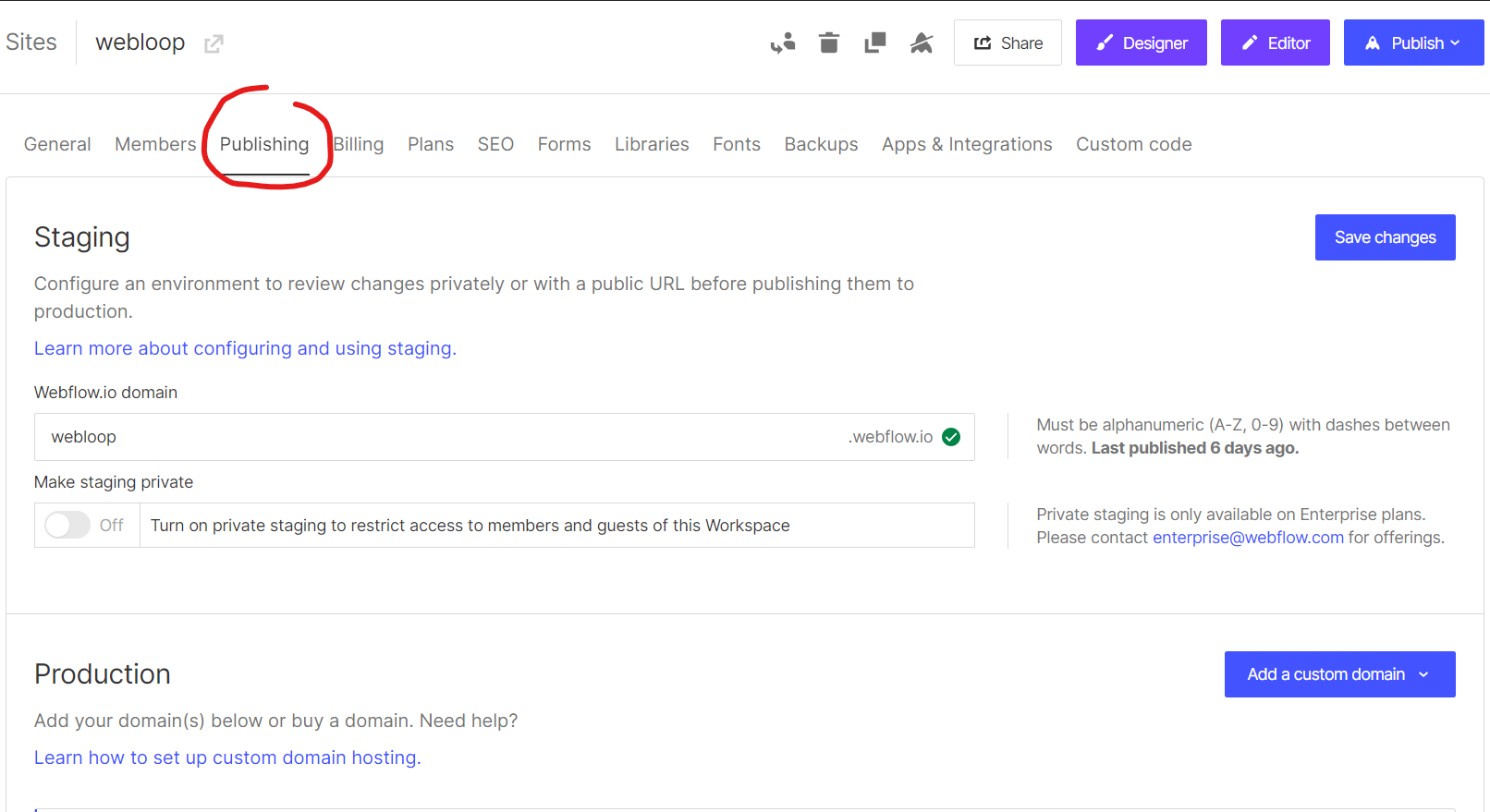Toggle Make staging private switch
The height and width of the screenshot is (812, 1490).
67,526
